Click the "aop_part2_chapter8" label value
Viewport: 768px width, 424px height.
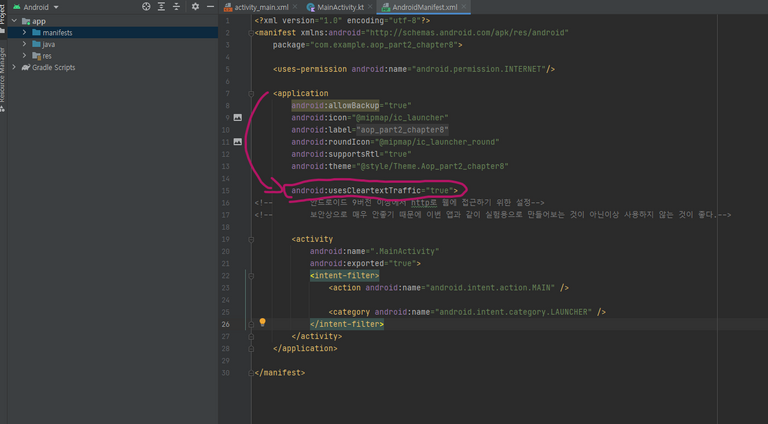click(403, 130)
